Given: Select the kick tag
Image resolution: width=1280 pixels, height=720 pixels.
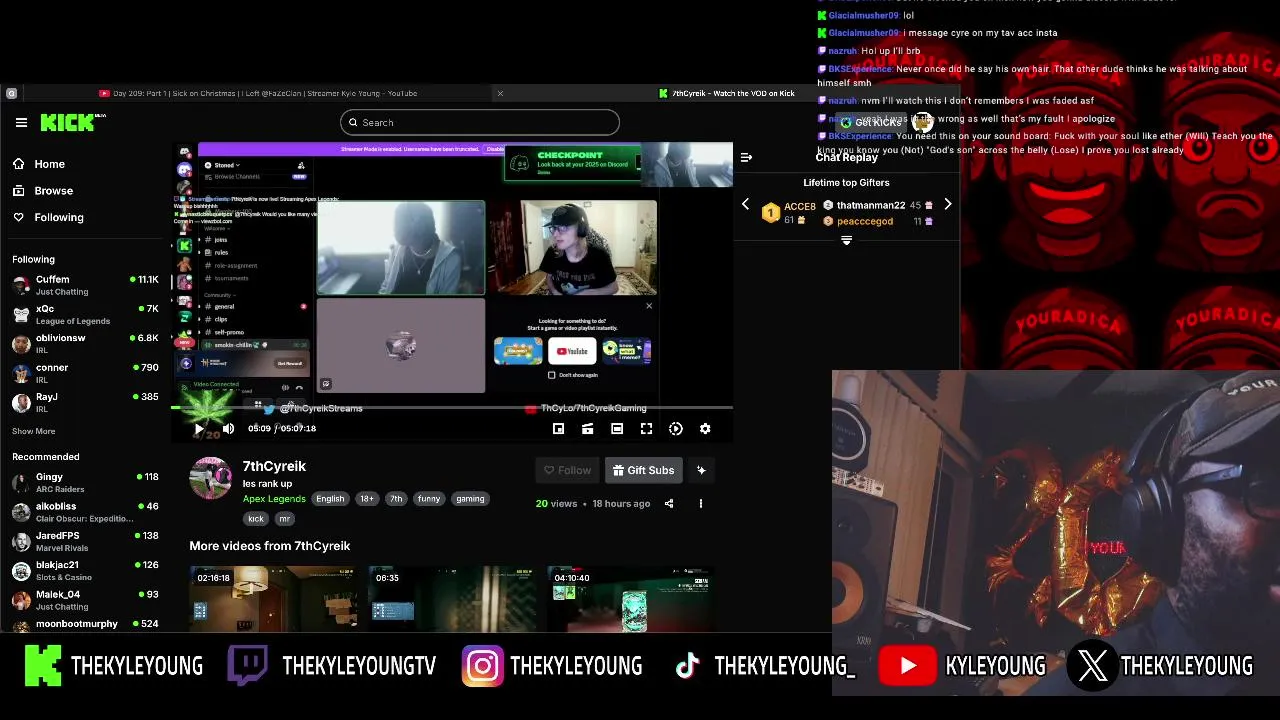Looking at the screenshot, I should [x=256, y=519].
